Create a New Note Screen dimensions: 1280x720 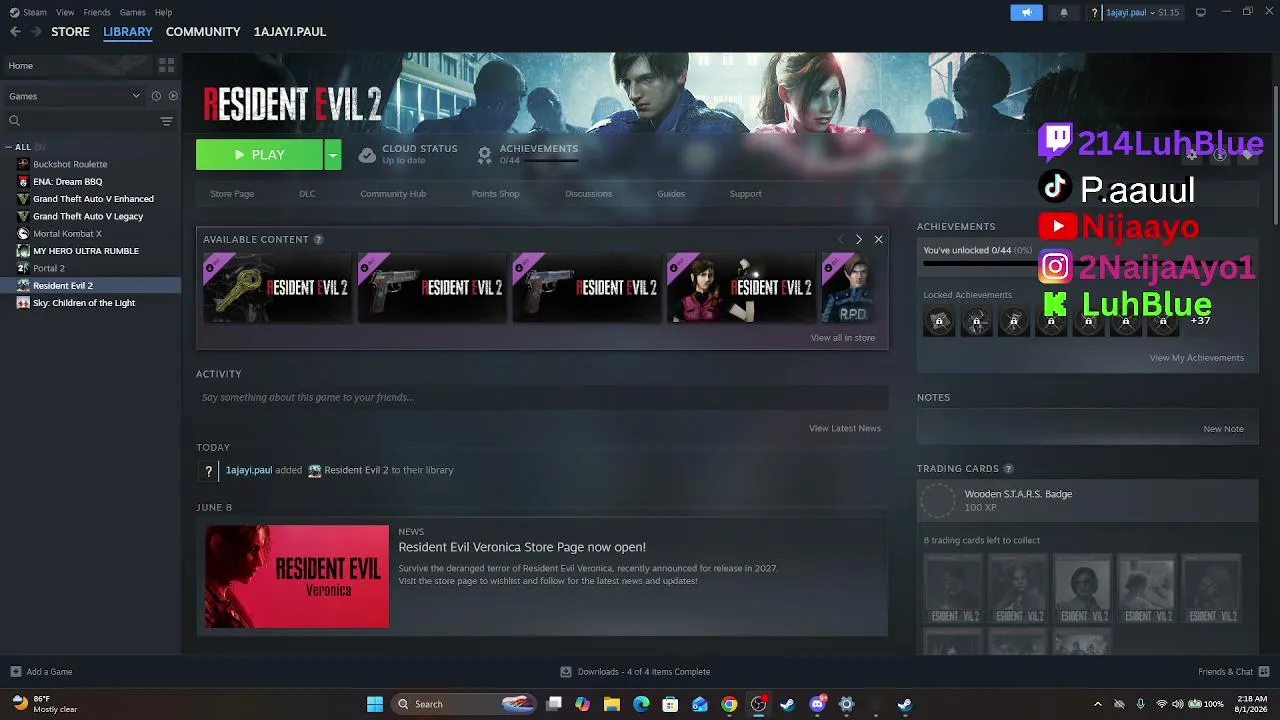click(1223, 429)
